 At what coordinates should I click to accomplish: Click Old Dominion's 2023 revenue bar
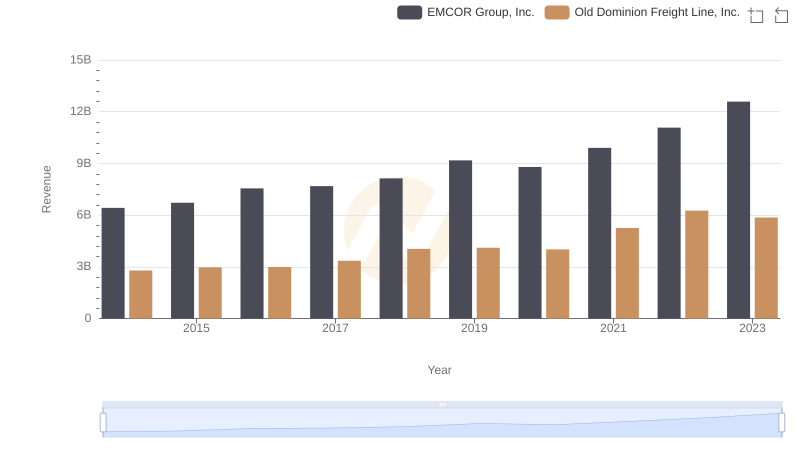[766, 268]
